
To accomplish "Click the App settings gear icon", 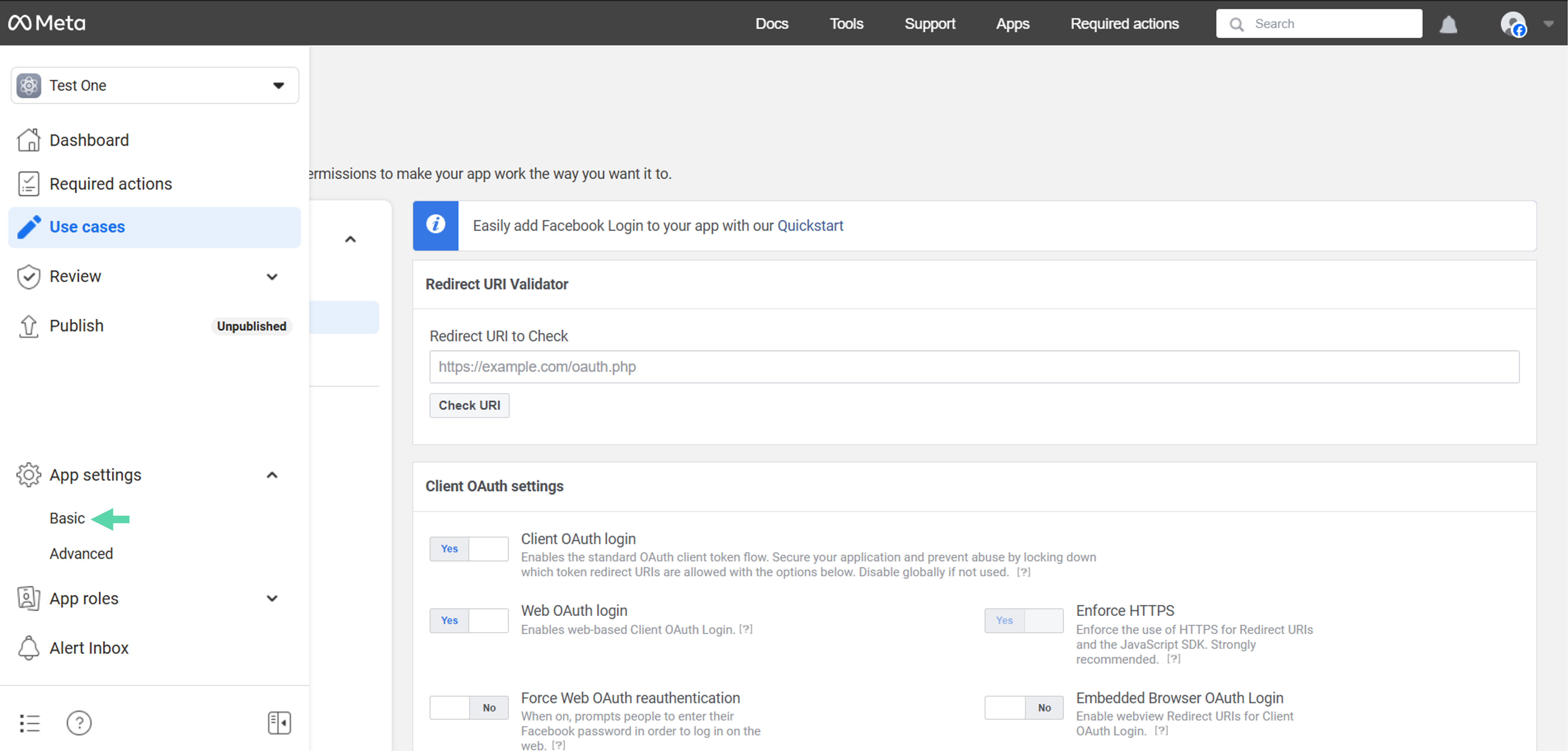I will [28, 475].
